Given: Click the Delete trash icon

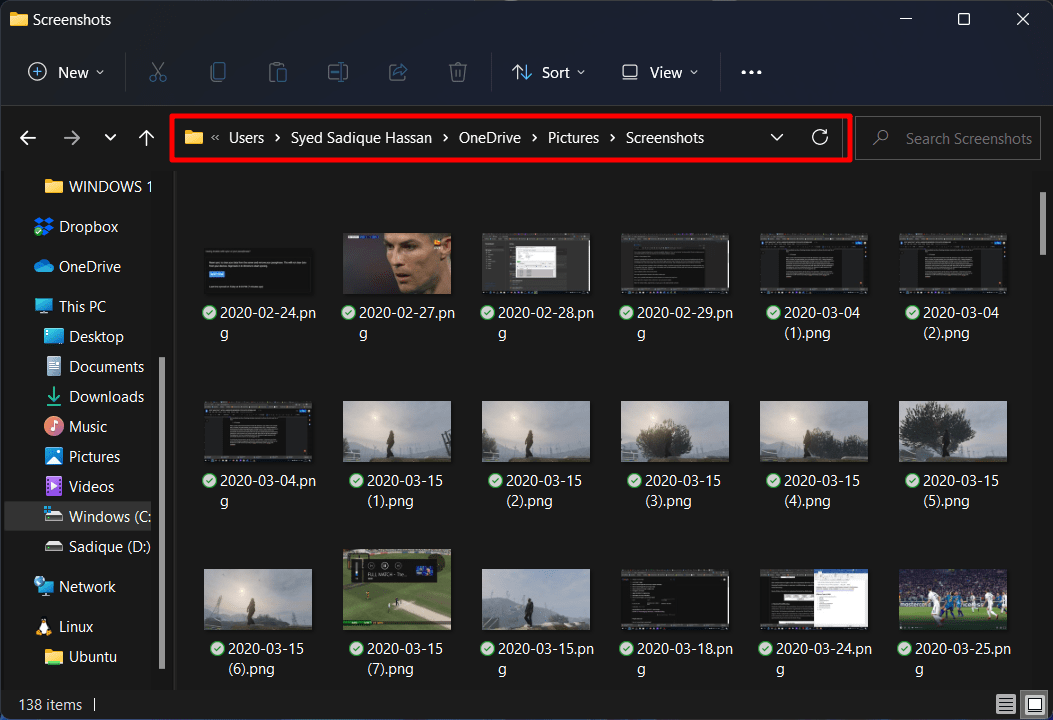Looking at the screenshot, I should 458,72.
